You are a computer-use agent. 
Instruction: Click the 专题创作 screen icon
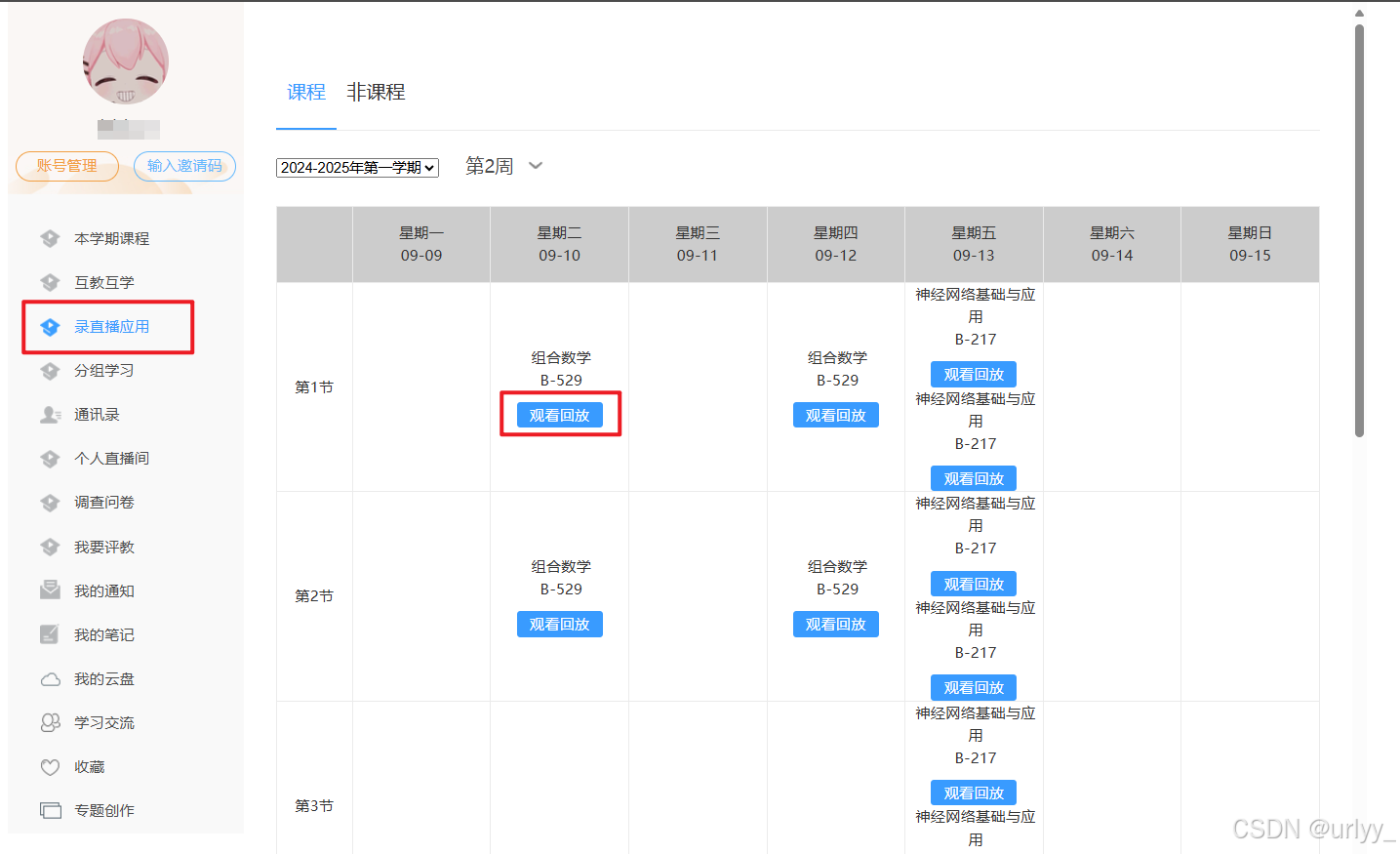click(x=50, y=810)
